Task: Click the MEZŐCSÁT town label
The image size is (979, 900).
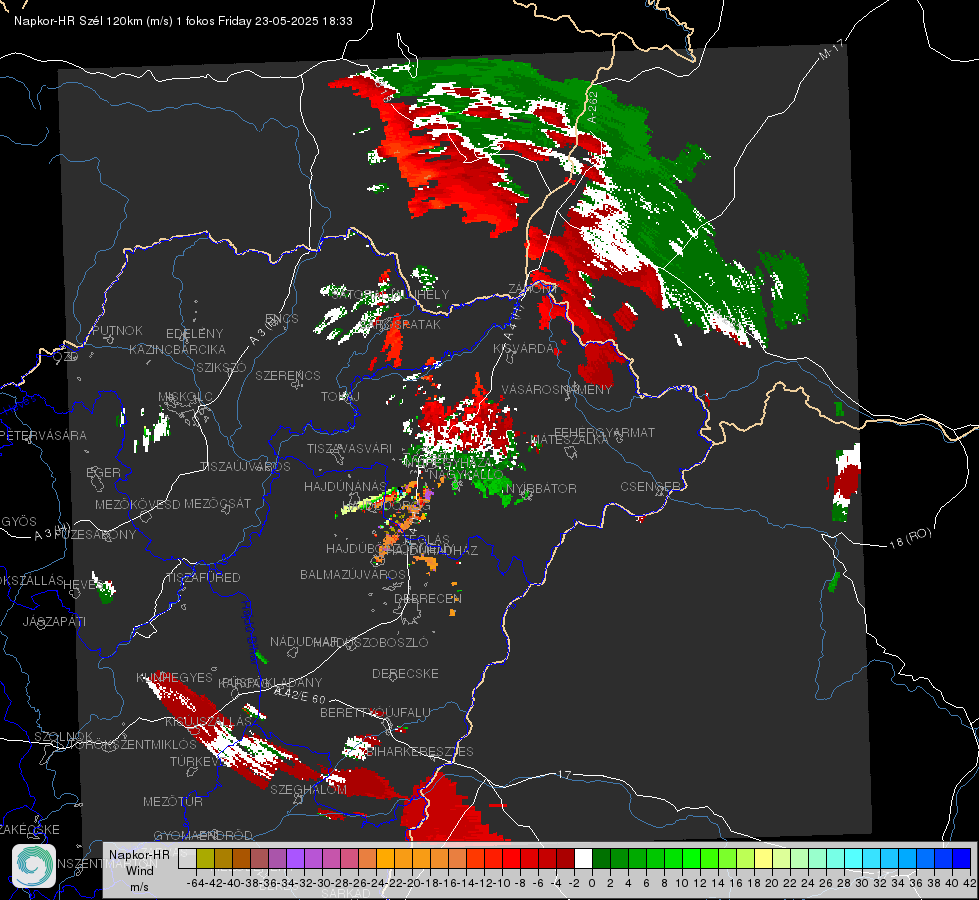Action: [x=217, y=503]
